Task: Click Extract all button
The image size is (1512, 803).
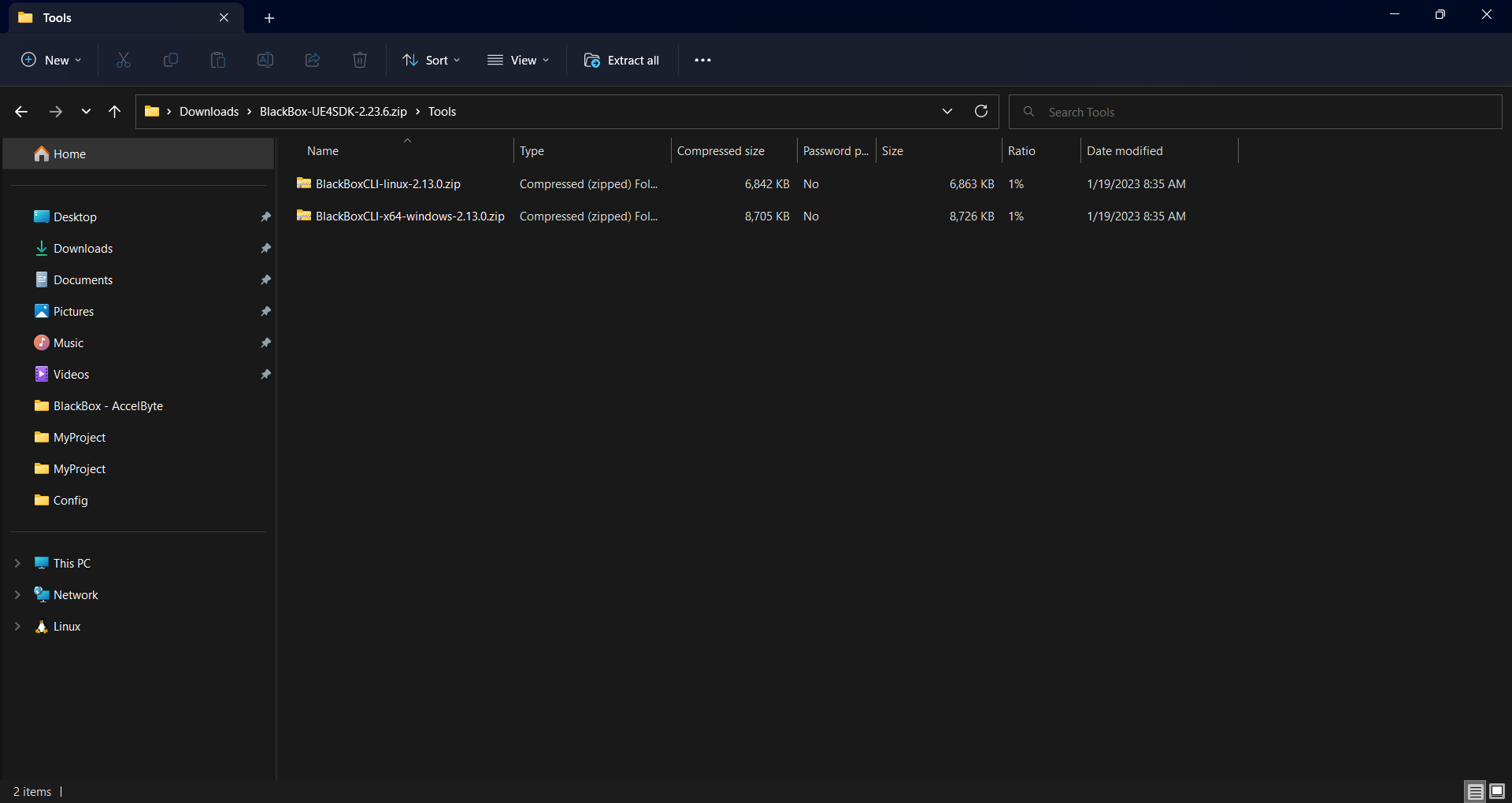Action: (x=621, y=60)
